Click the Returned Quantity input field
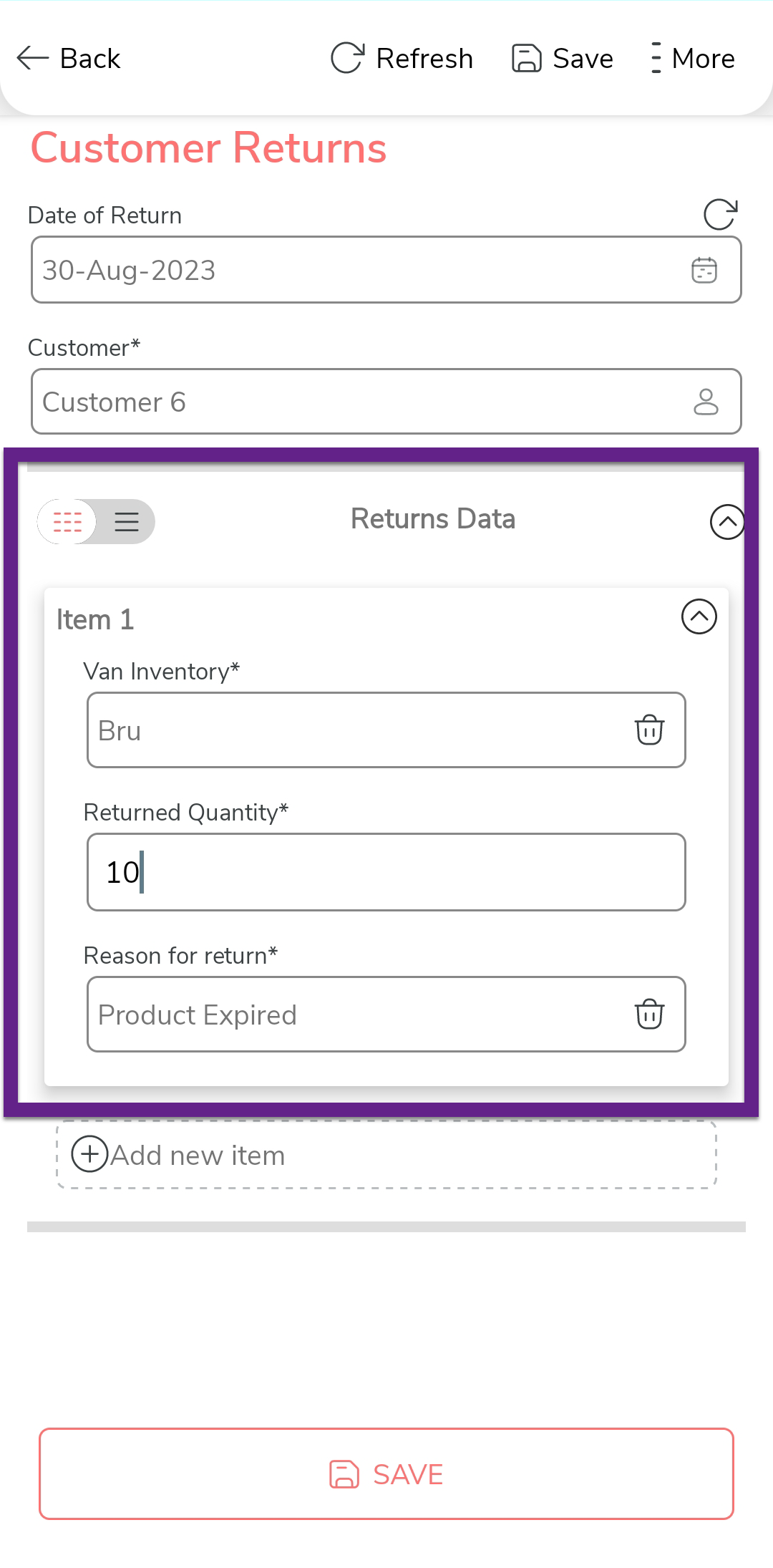The width and height of the screenshot is (773, 1568). coord(386,872)
